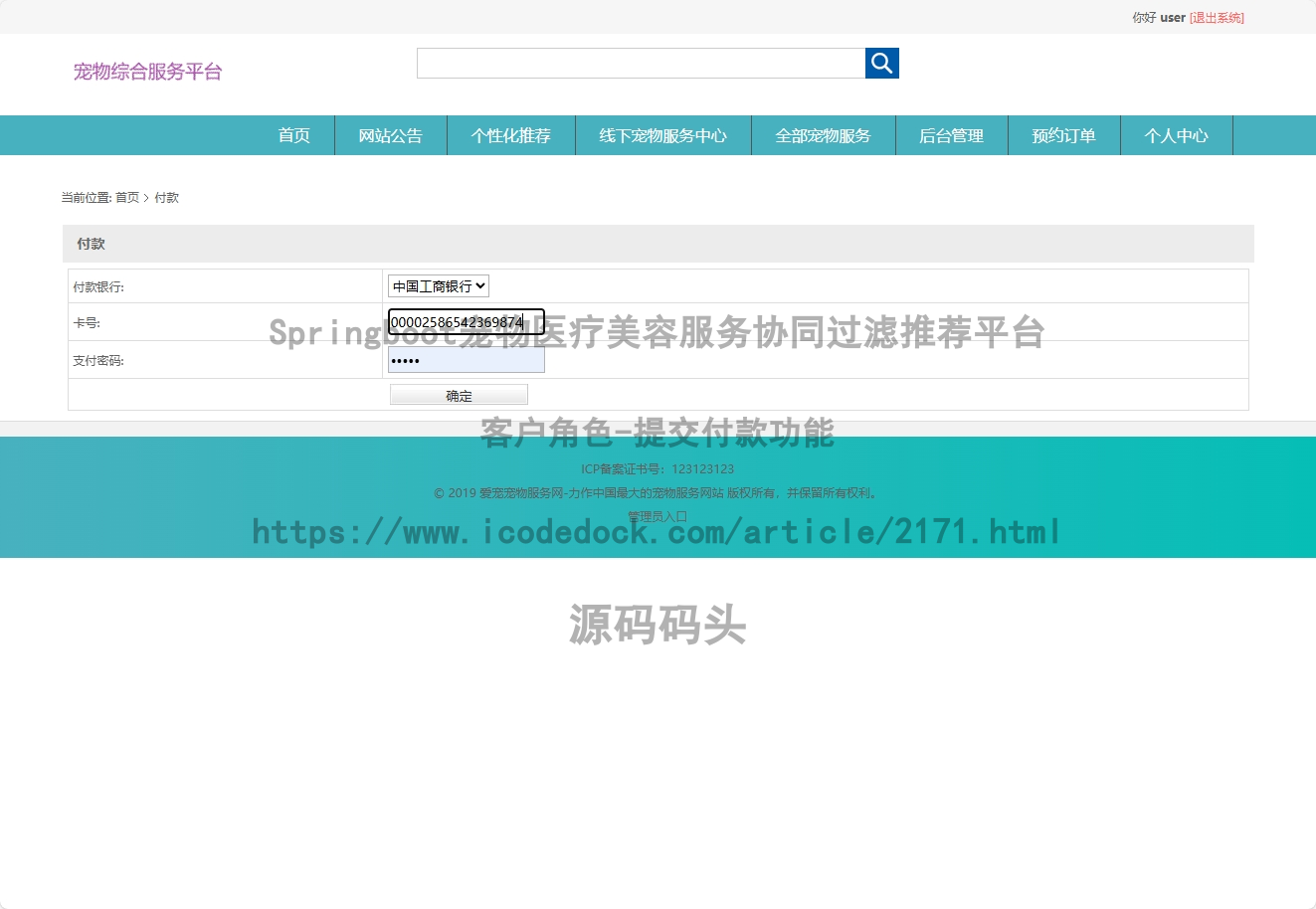Open the 首页 navigation menu item
The width and height of the screenshot is (1316, 909).
pos(293,135)
